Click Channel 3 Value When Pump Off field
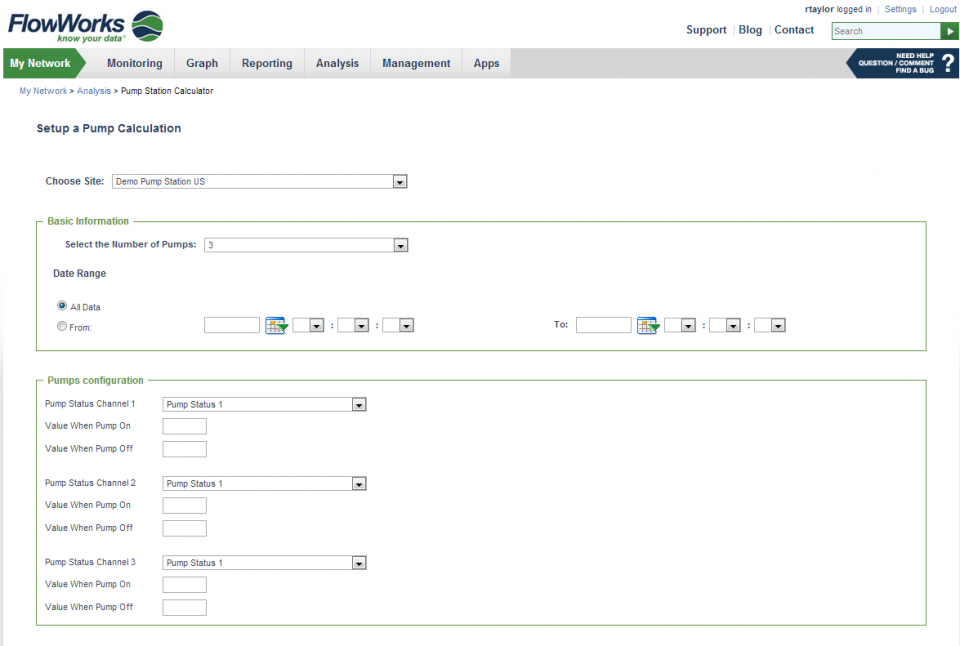960x646 pixels. [184, 607]
